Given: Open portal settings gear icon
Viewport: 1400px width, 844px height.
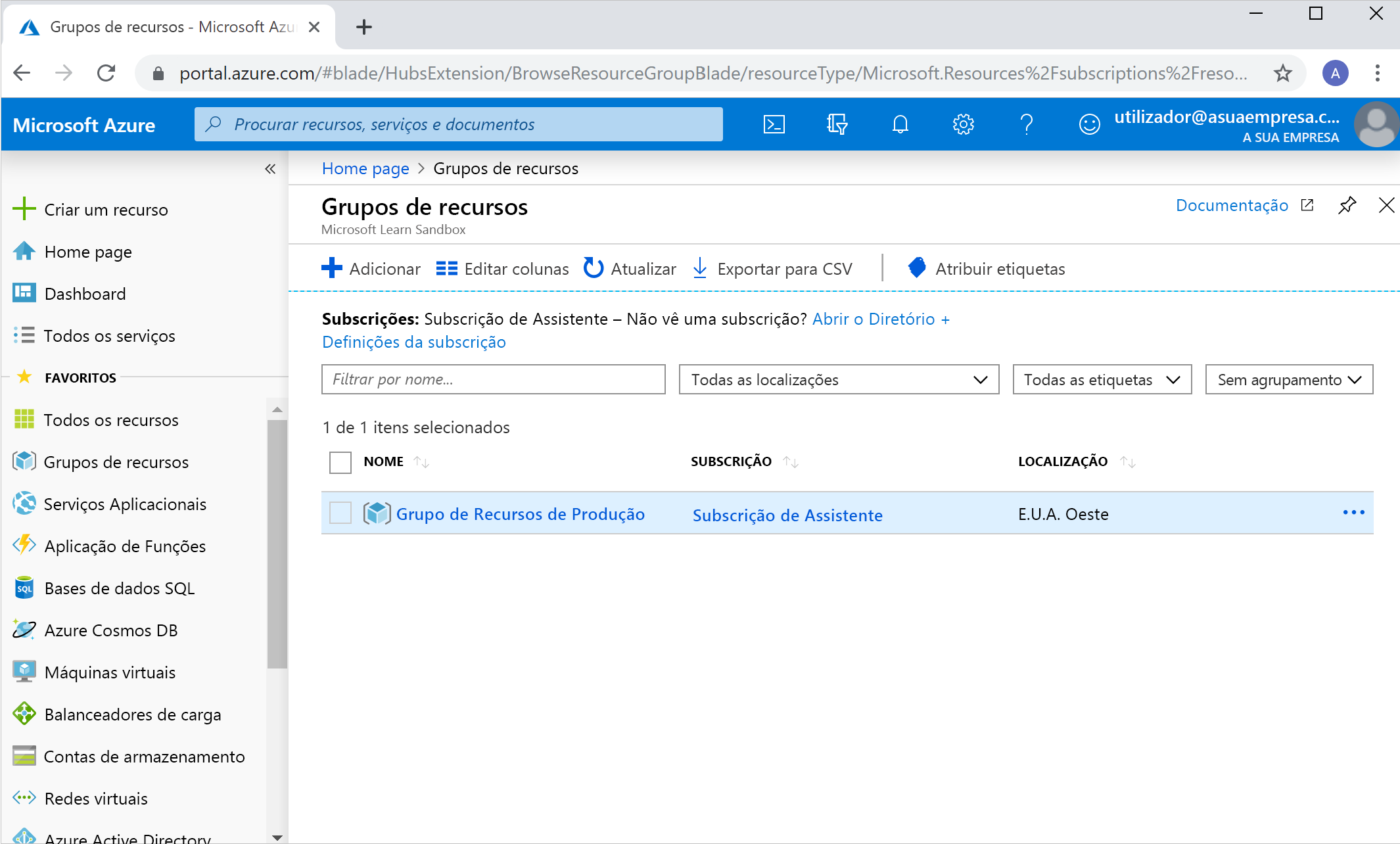Looking at the screenshot, I should pos(963,124).
